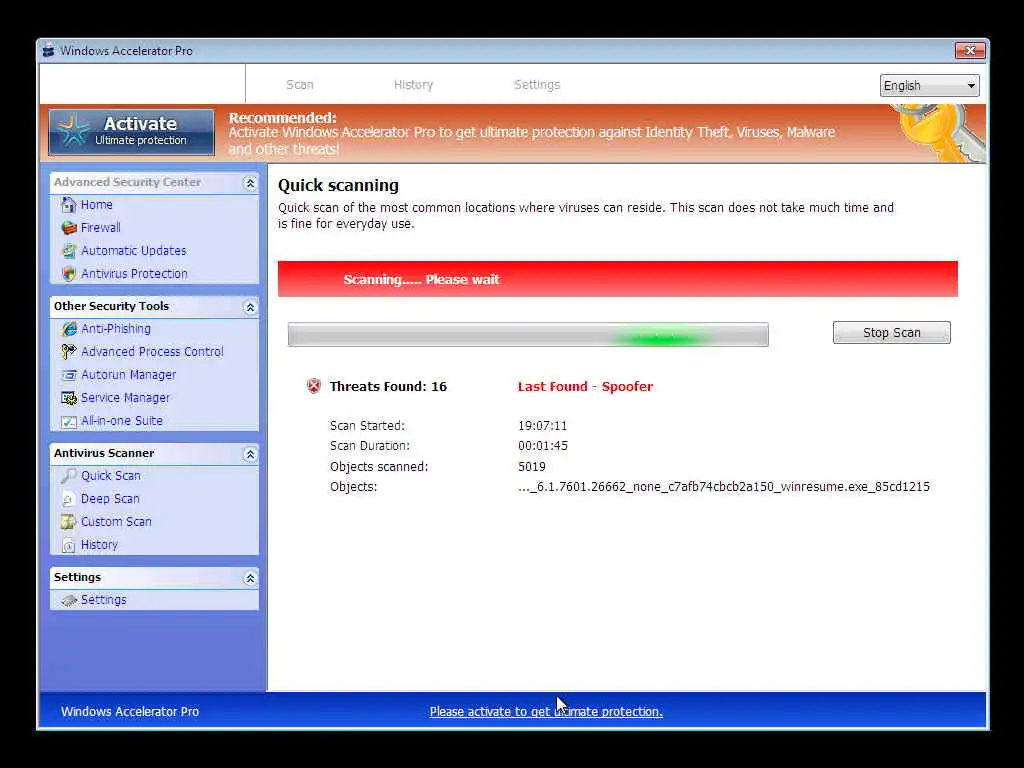This screenshot has width=1024, height=768.
Task: Click the History clock icon in sidebar
Action: 69,545
